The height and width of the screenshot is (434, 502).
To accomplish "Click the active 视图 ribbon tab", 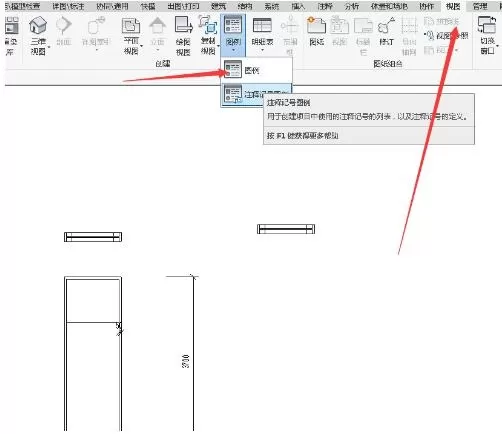I will 453,6.
